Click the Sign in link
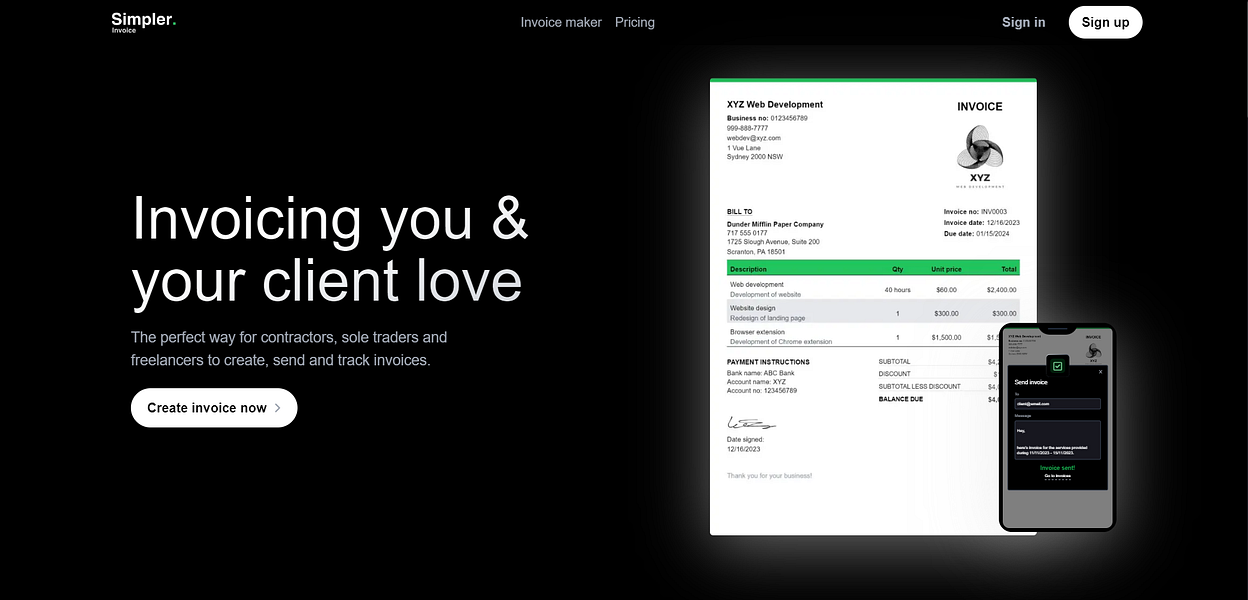 pos(1023,21)
